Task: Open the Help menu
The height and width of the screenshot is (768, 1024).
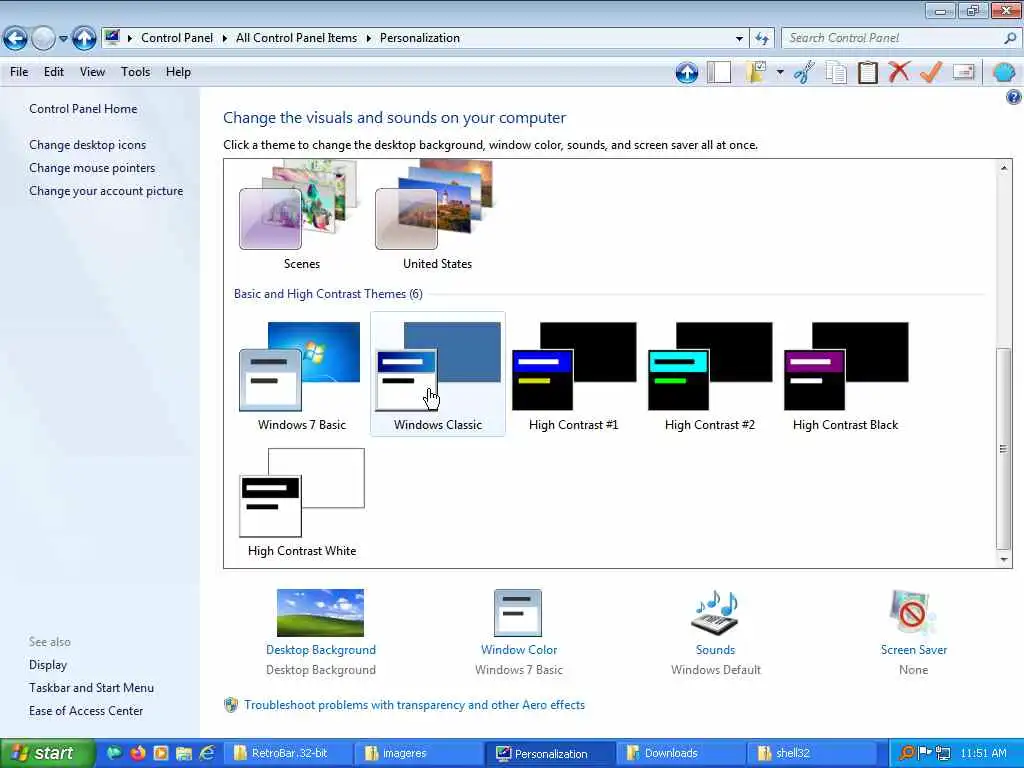Action: pos(178,72)
